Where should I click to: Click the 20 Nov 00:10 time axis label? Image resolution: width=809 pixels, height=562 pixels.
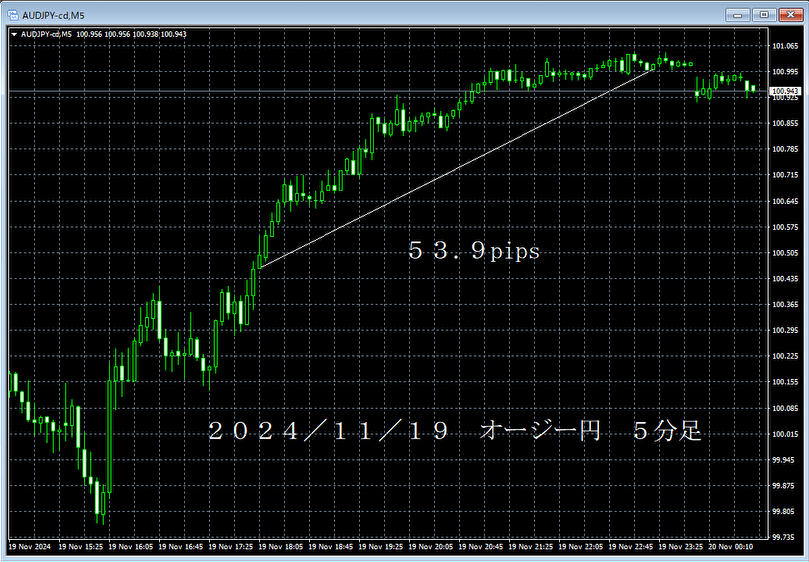click(x=731, y=546)
